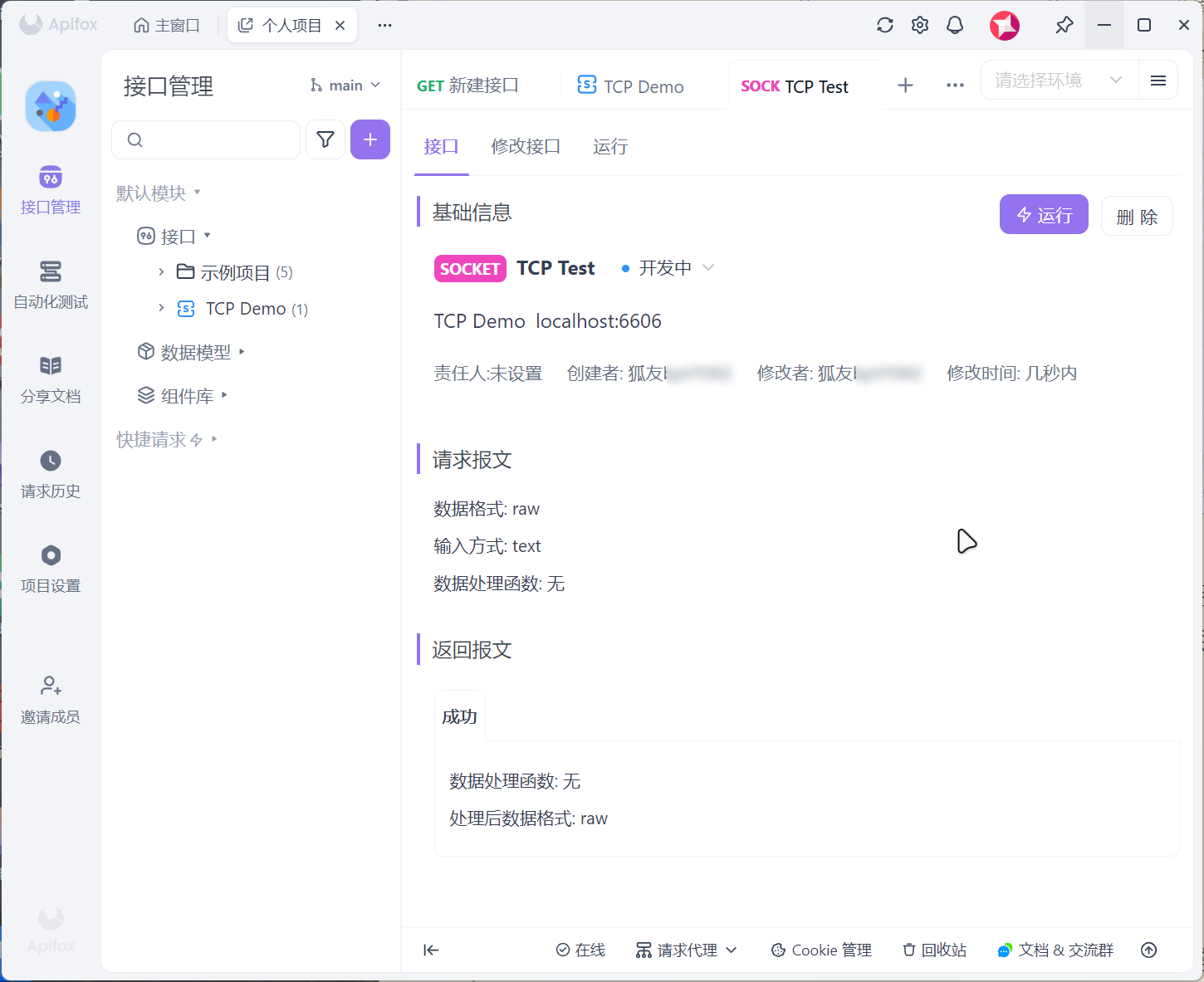The width and height of the screenshot is (1204, 982).
Task: Expand the 示例项目 folder
Action: (161, 272)
